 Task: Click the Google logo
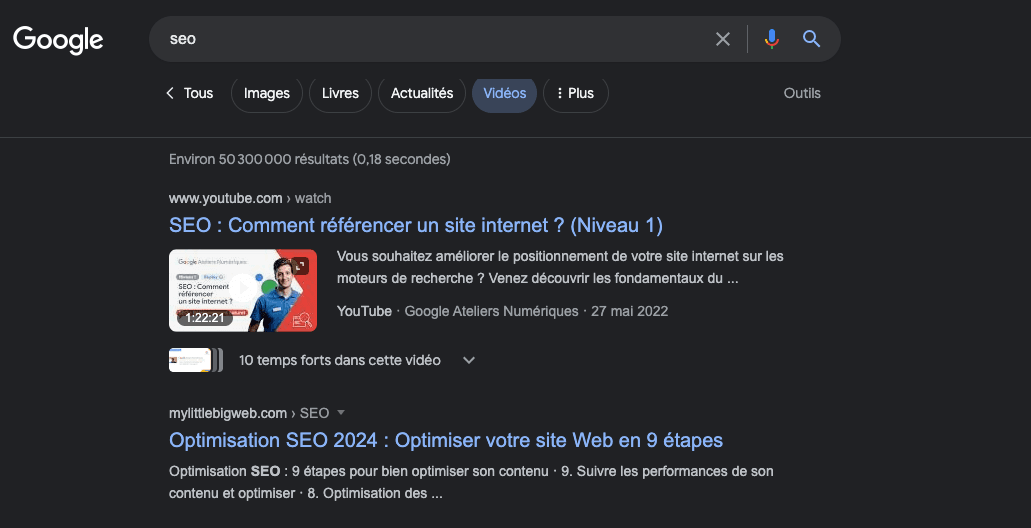pyautogui.click(x=58, y=40)
